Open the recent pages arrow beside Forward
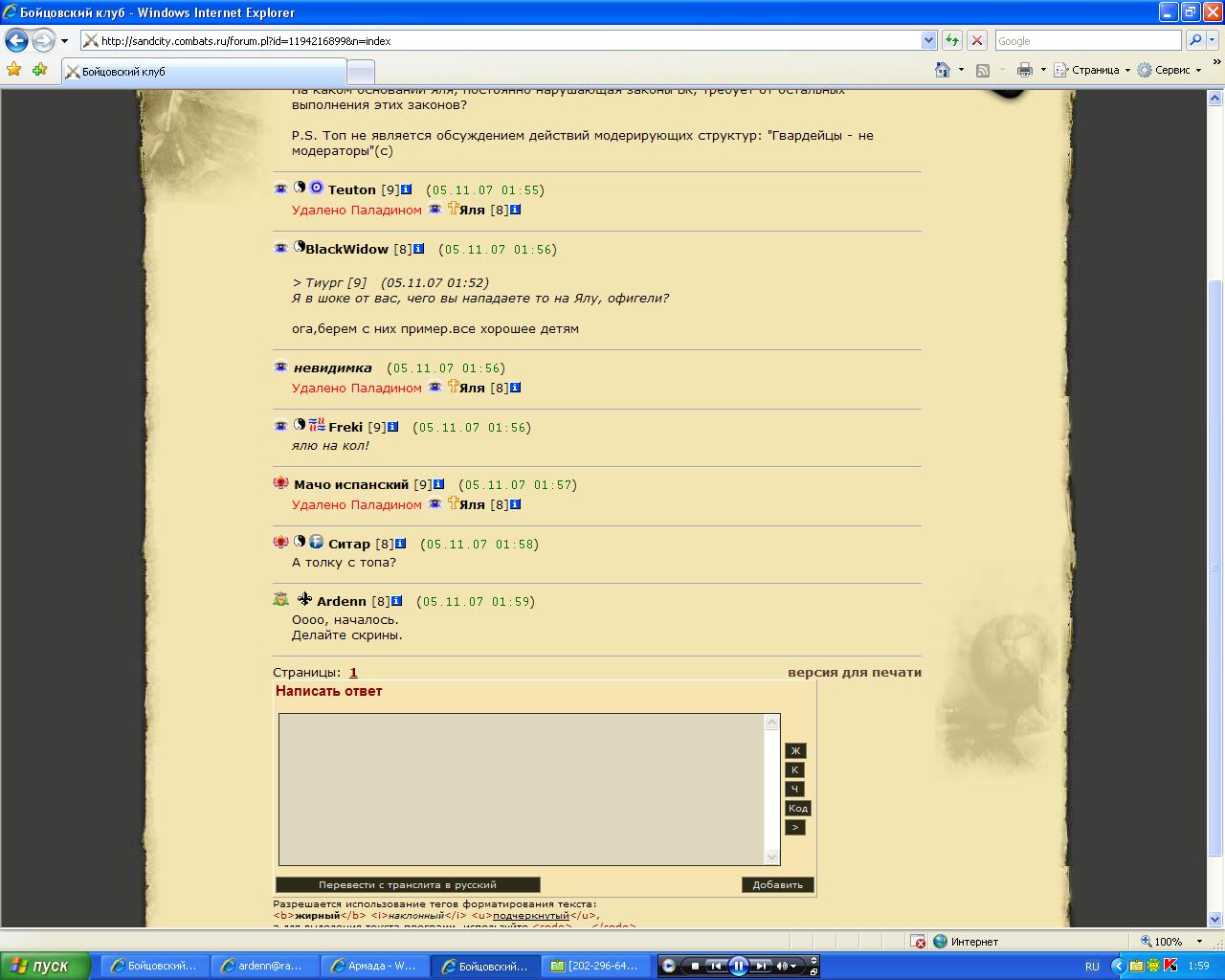Screen dimensions: 1225x980 [64, 41]
